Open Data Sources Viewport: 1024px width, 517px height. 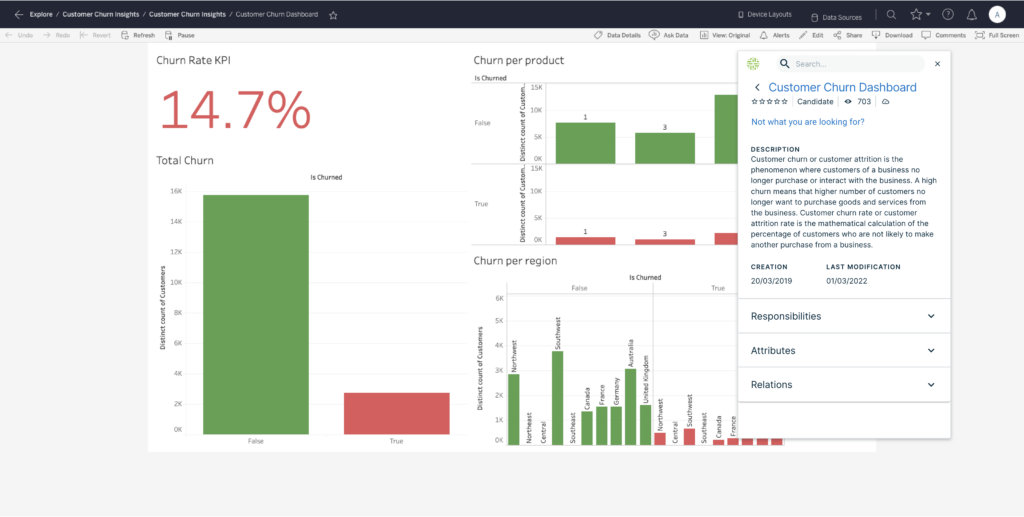[836, 17]
